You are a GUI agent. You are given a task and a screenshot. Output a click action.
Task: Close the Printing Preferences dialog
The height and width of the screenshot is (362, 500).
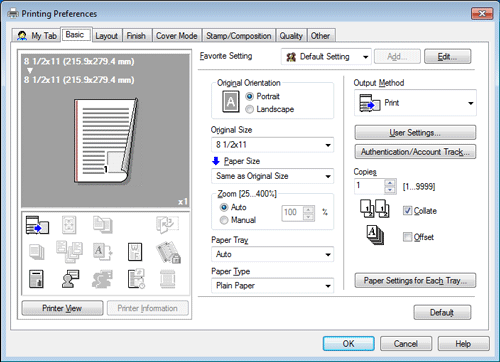[482, 14]
